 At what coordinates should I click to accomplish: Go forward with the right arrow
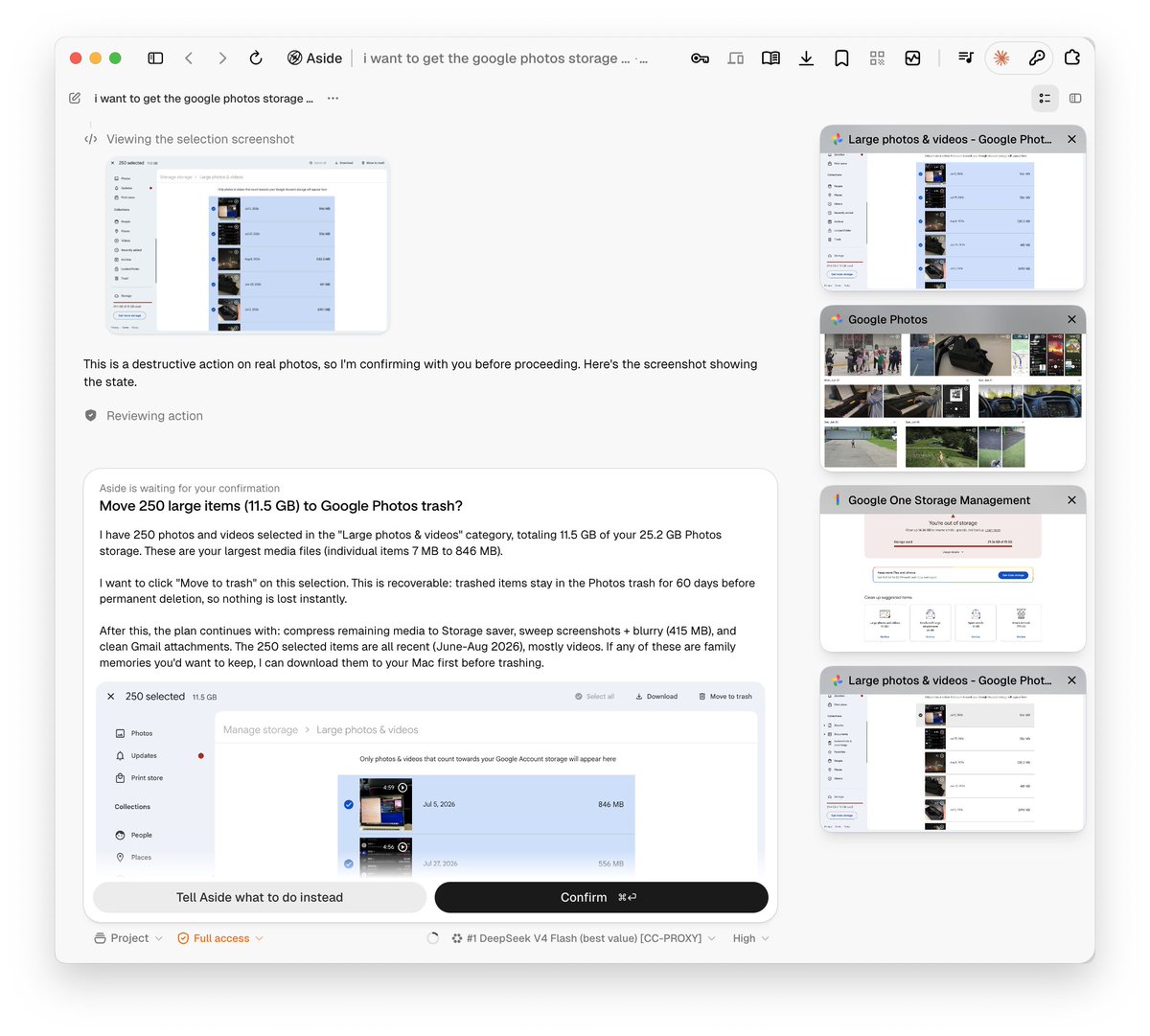tap(222, 58)
